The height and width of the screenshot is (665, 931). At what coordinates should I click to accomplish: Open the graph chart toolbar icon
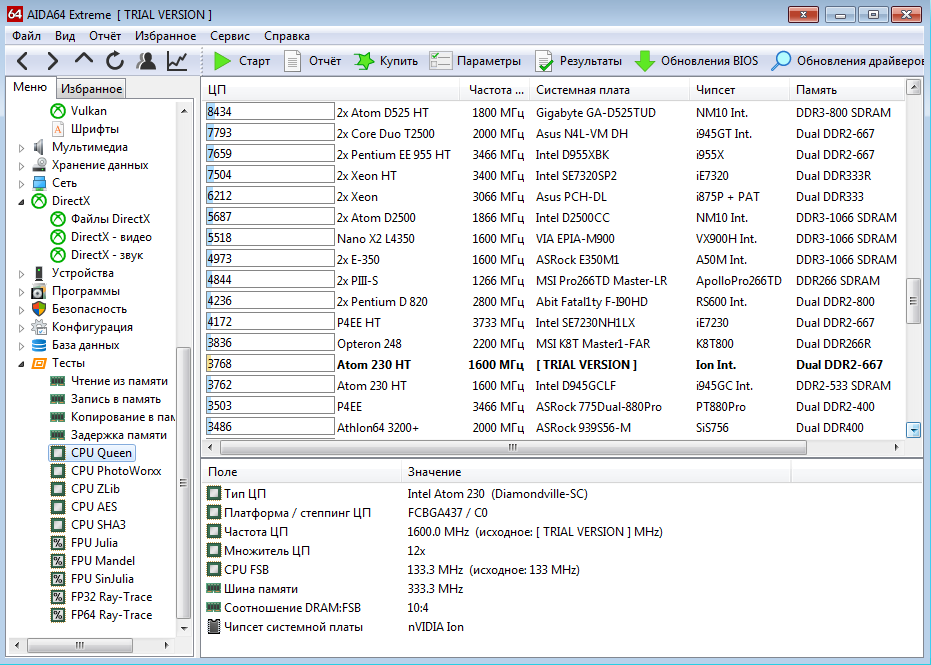[177, 61]
